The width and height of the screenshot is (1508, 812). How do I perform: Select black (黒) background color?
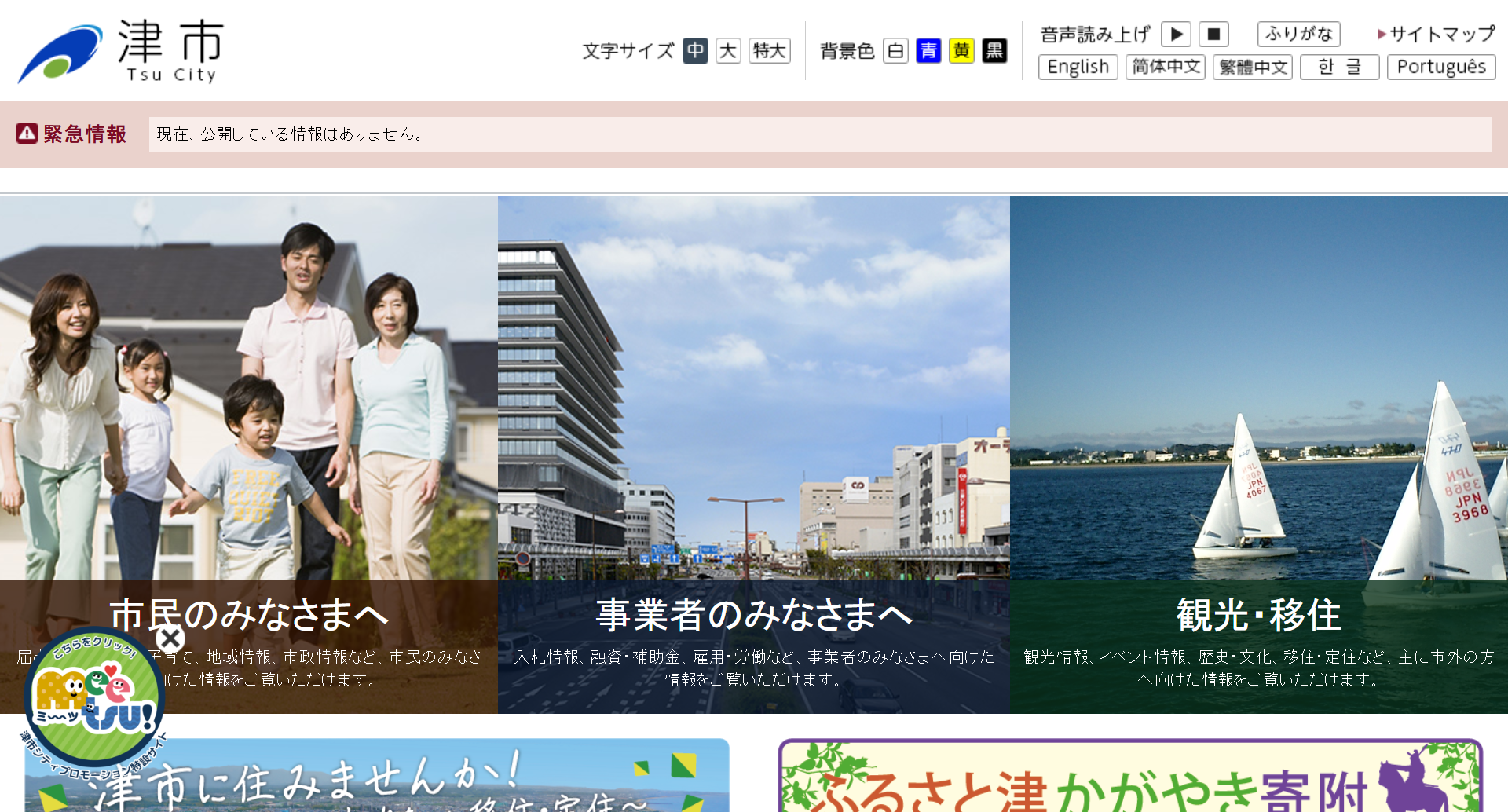pos(994,51)
